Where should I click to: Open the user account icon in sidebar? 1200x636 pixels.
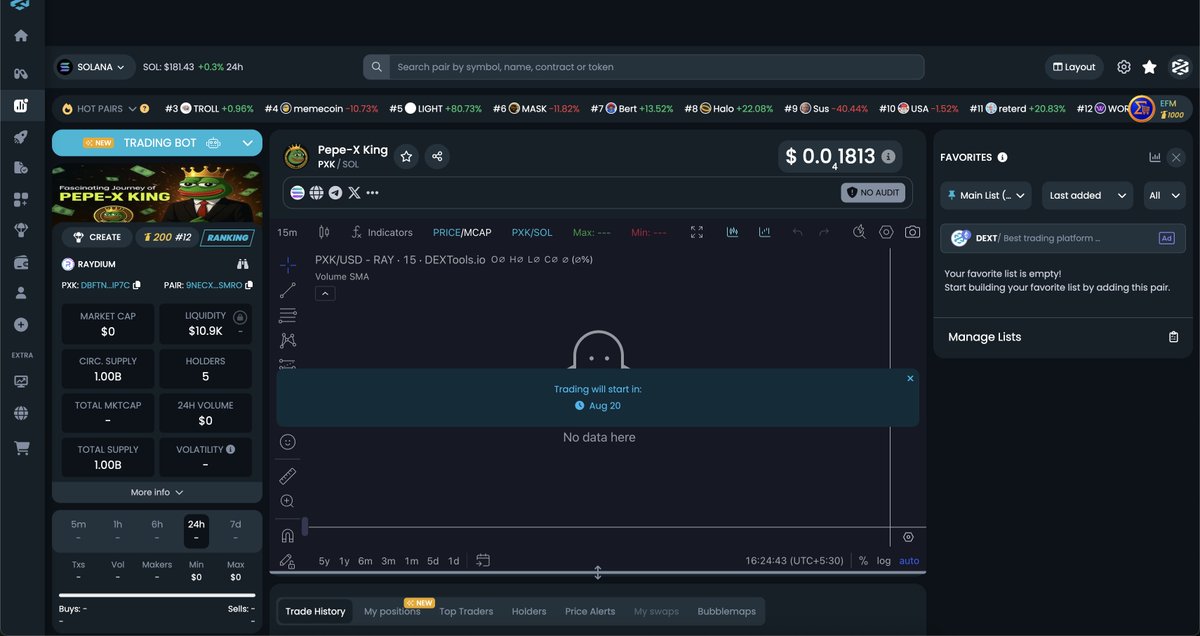coord(21,294)
